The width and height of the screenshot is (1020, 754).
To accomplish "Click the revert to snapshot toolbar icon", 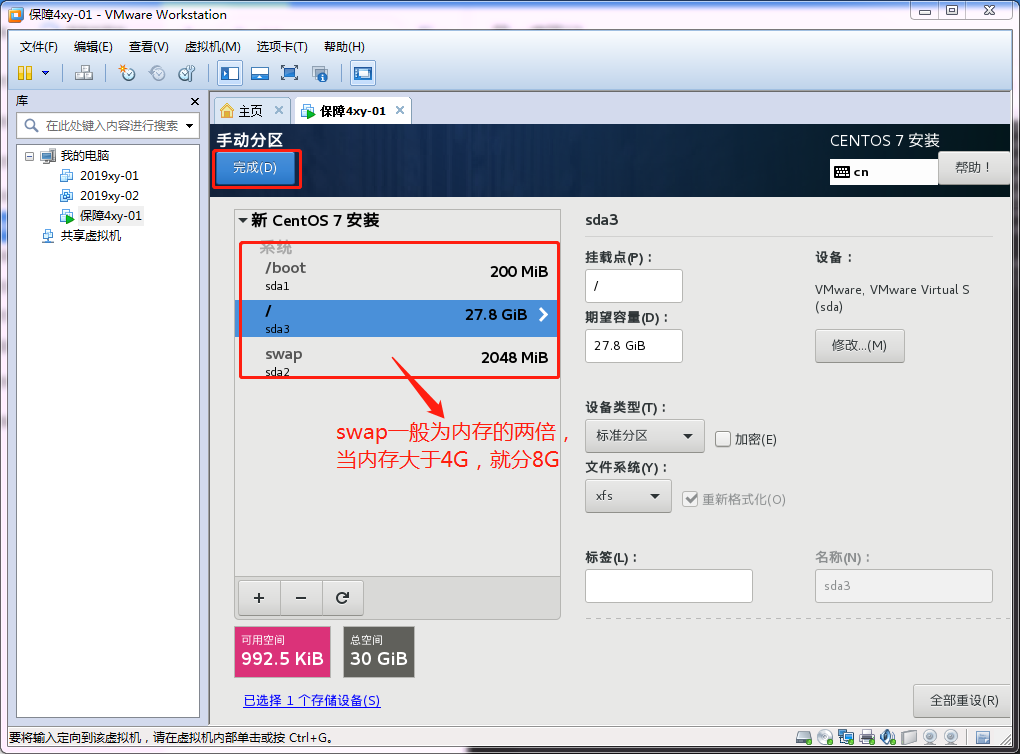I will [x=157, y=73].
